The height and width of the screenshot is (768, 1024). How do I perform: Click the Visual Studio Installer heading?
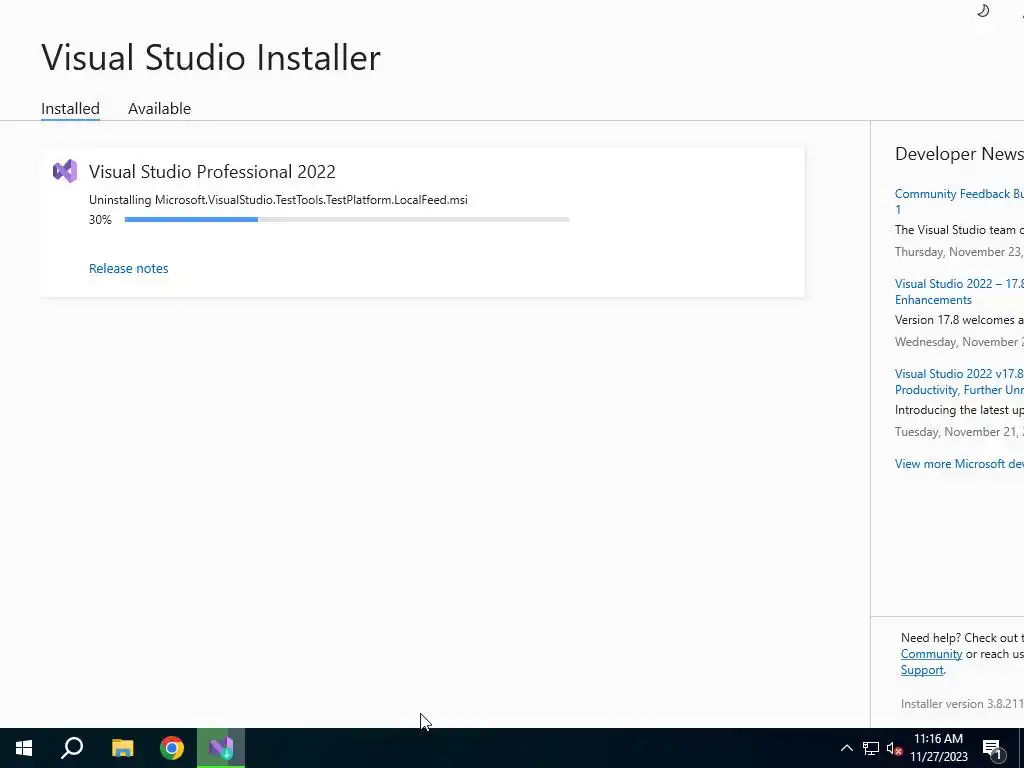point(211,57)
